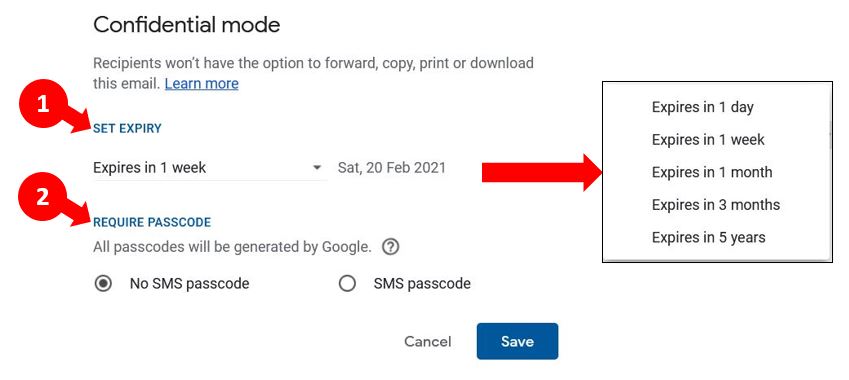Image resolution: width=849 pixels, height=380 pixels.
Task: Click the Sat, 20 Feb 2021 date text
Action: pos(391,168)
